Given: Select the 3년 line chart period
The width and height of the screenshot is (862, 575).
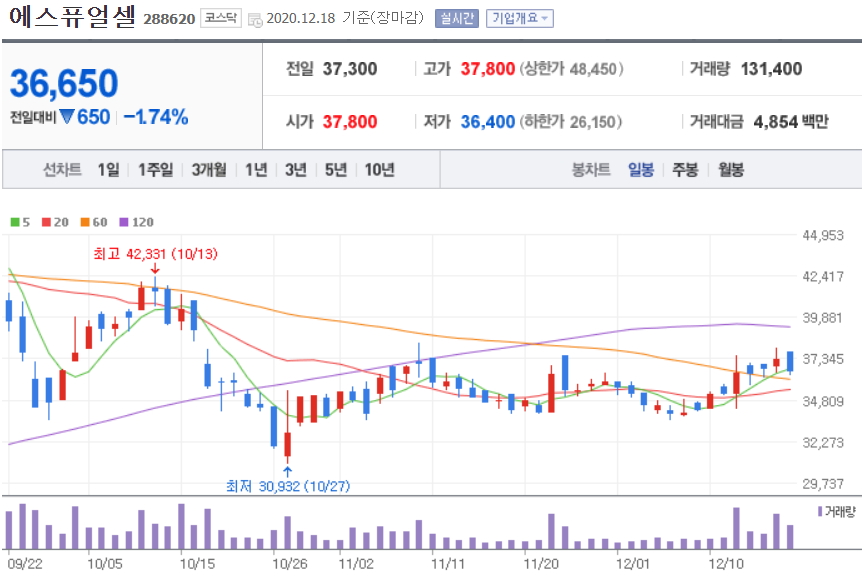Looking at the screenshot, I should (x=296, y=170).
